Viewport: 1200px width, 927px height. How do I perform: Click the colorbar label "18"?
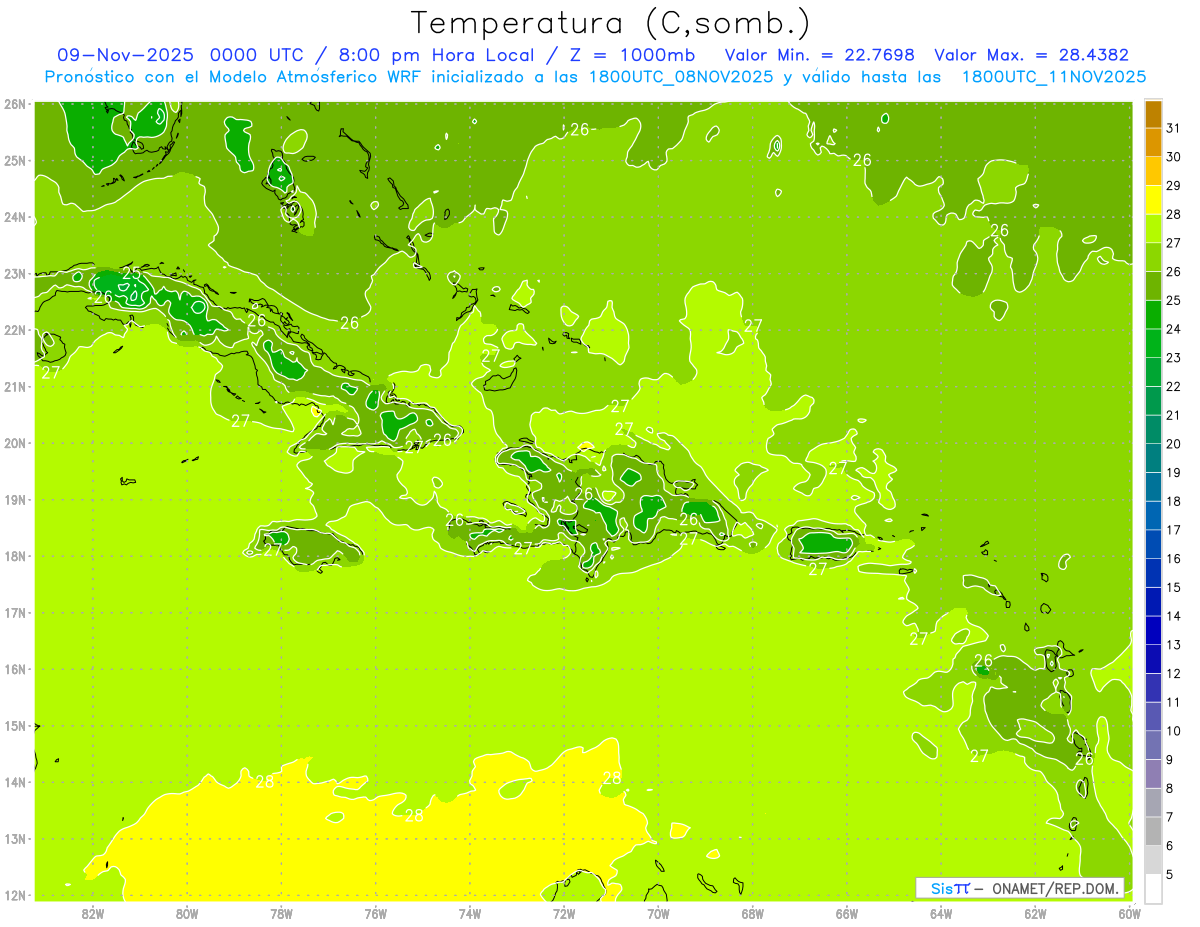coord(1174,501)
